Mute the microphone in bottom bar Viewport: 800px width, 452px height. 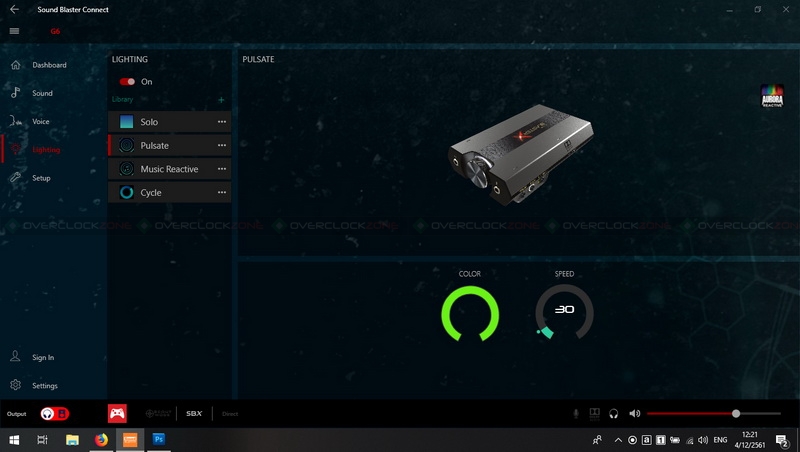[576, 414]
